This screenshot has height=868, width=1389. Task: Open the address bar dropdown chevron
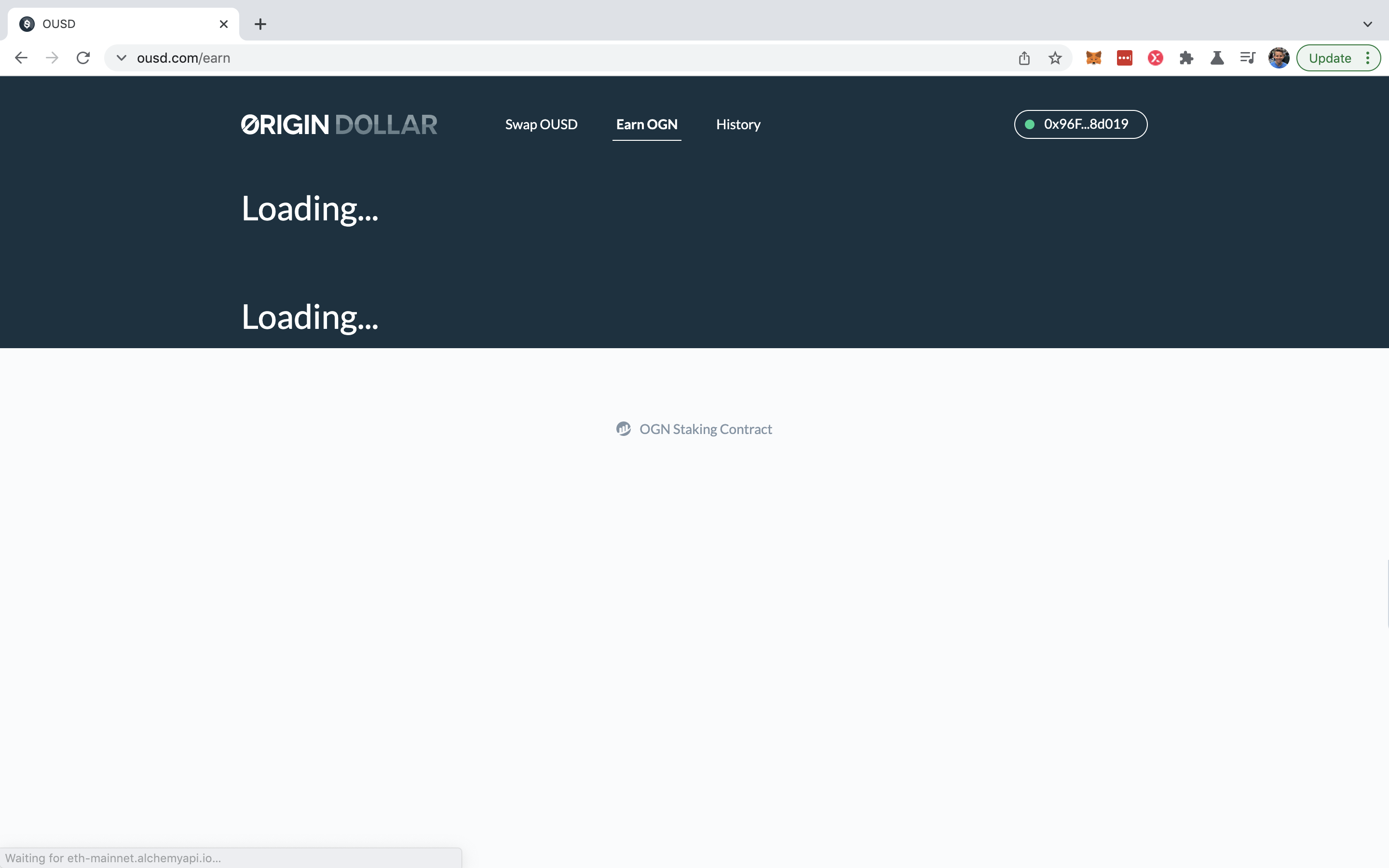pos(121,57)
